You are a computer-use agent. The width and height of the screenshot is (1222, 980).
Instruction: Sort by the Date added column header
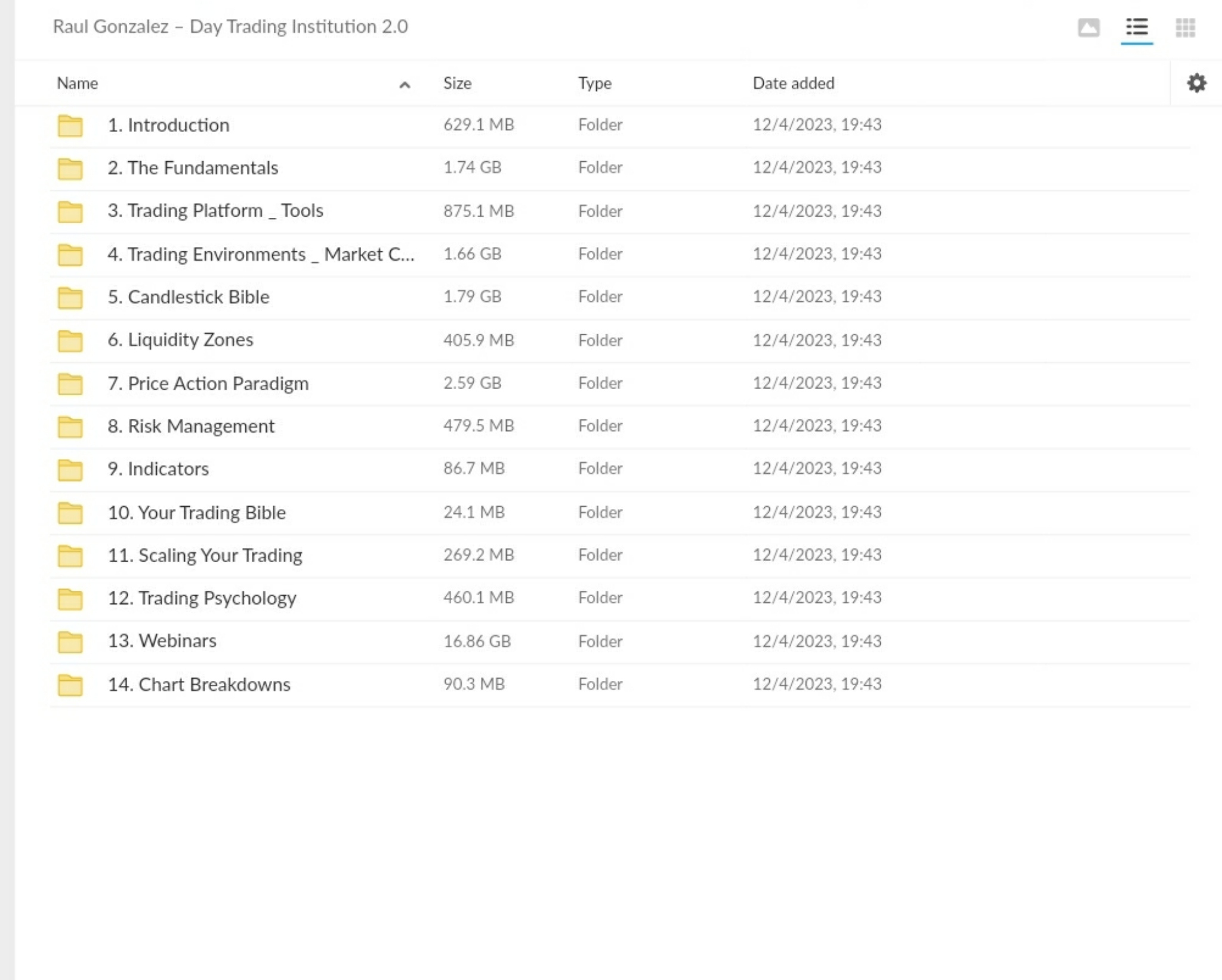tap(793, 83)
